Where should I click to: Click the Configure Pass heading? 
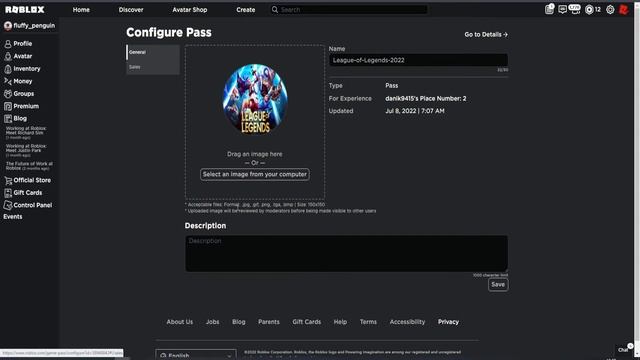tap(169, 33)
